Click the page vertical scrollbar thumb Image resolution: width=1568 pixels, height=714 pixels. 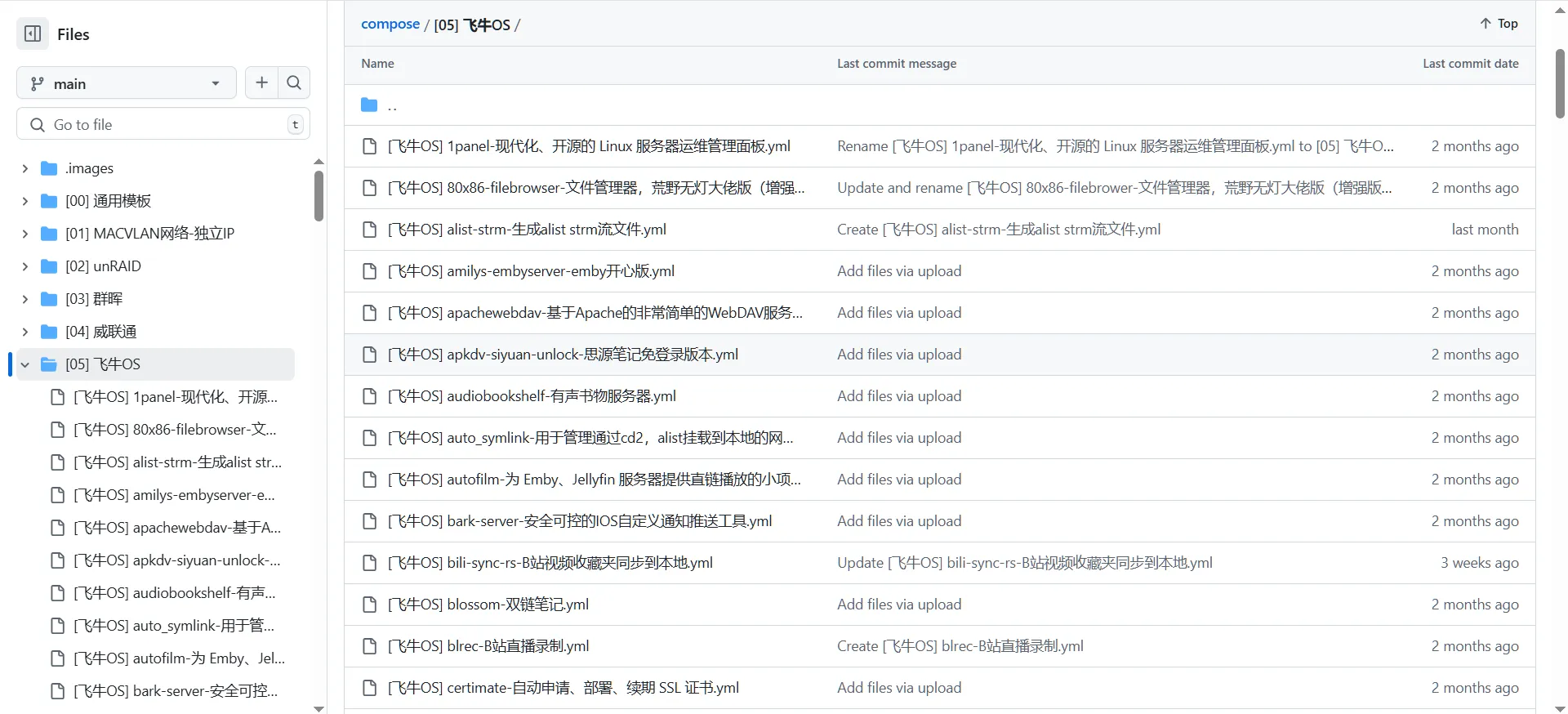pos(1560,83)
